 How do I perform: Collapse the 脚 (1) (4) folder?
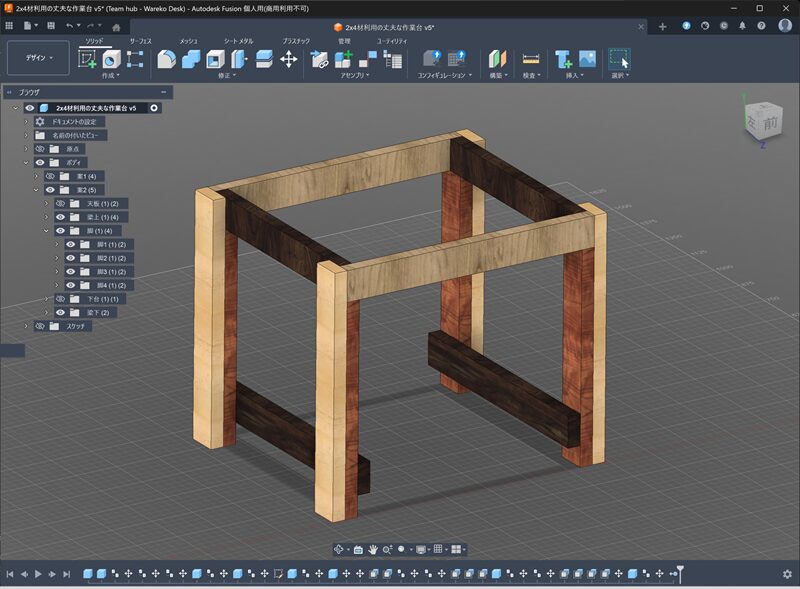tap(46, 231)
